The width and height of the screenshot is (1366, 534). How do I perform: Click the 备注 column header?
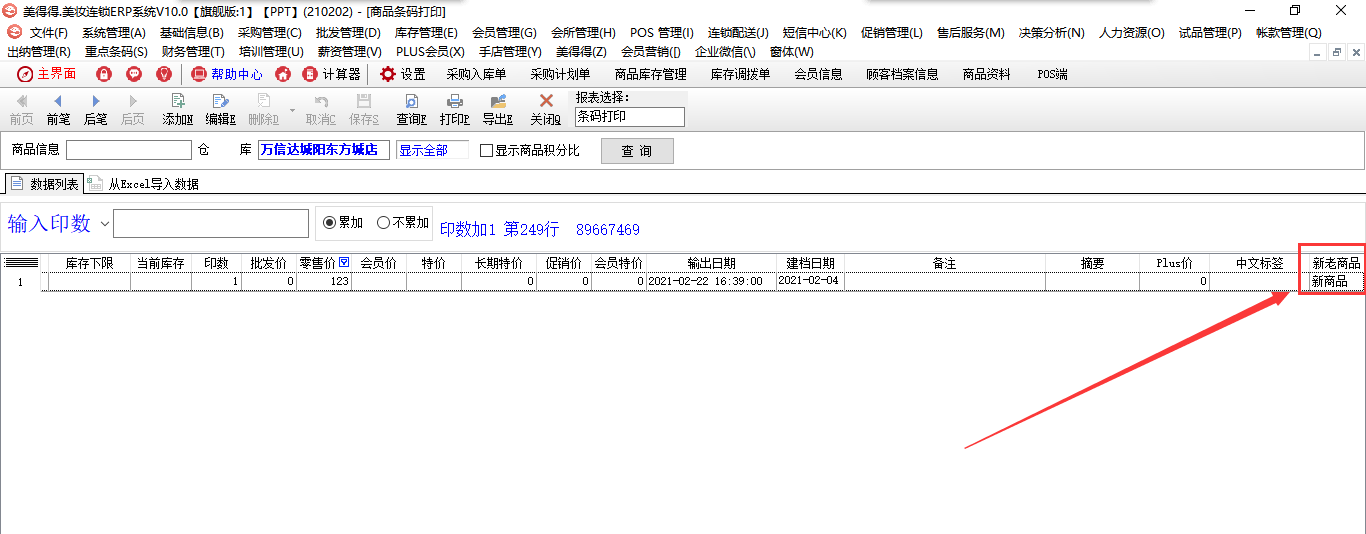click(945, 263)
